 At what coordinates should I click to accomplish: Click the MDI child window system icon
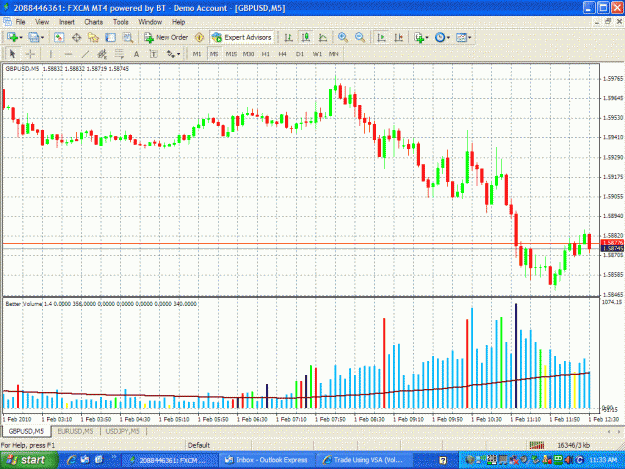coord(7,22)
